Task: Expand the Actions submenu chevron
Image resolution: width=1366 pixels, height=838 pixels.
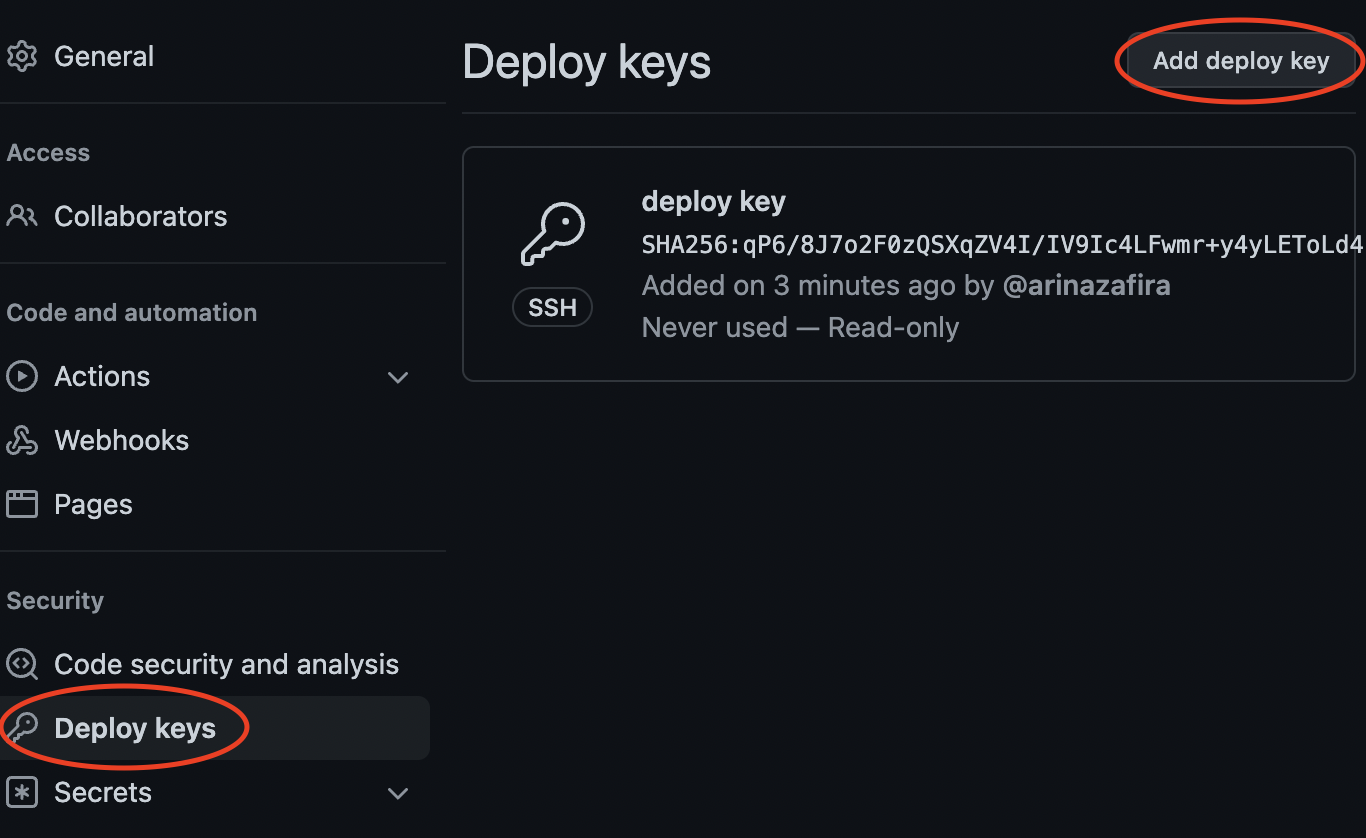Action: (398, 377)
